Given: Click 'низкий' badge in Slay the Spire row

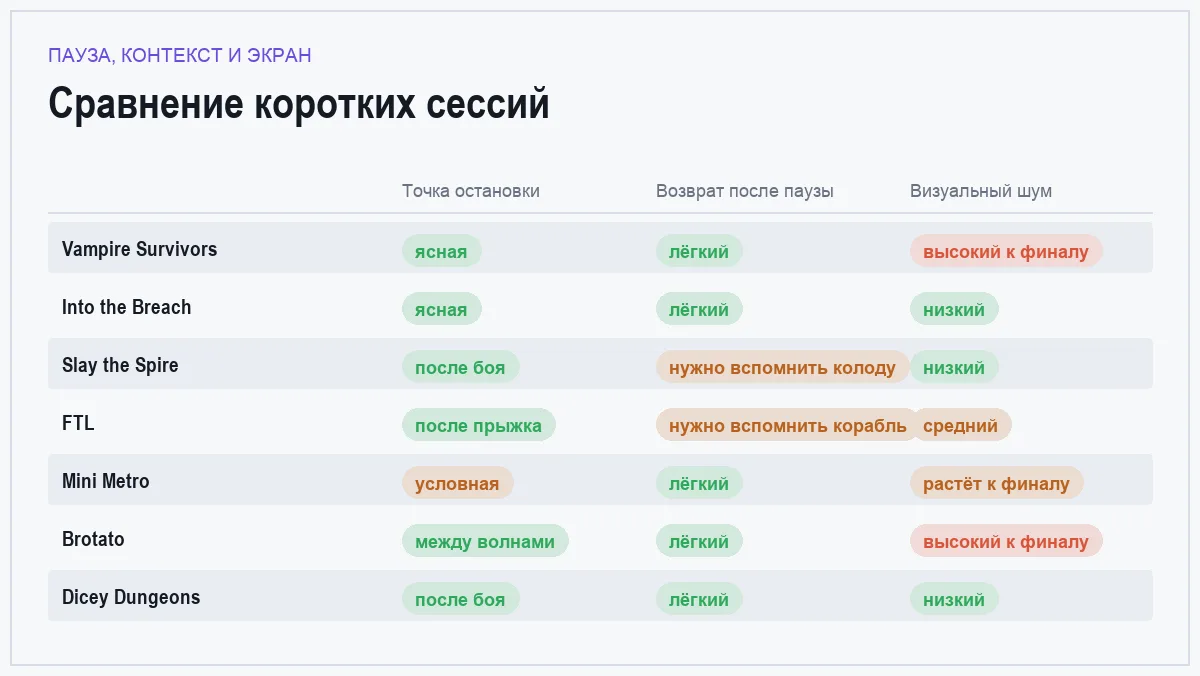Looking at the screenshot, I should pyautogui.click(x=954, y=367).
